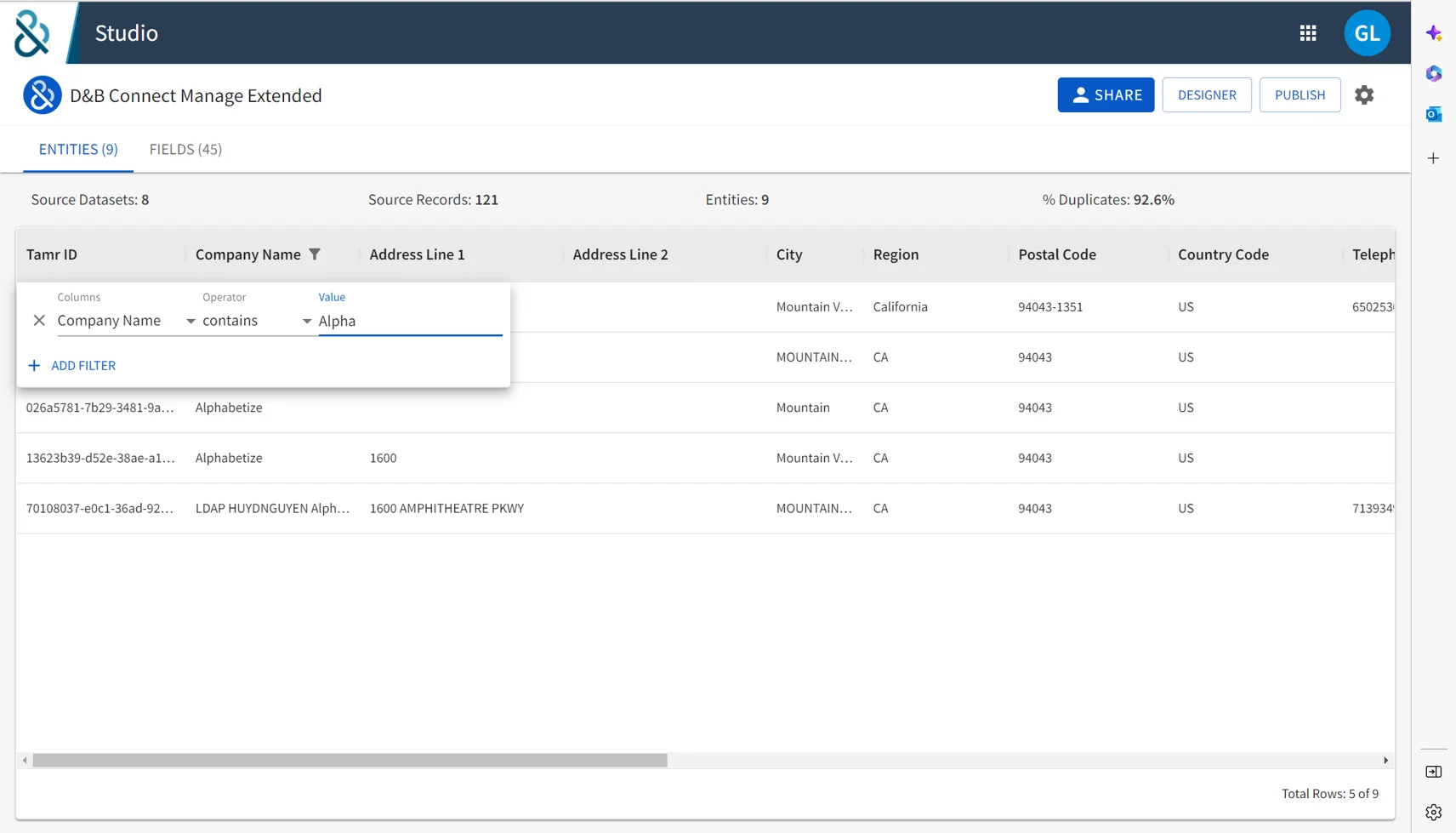Switch to the Fields (45) tab
The image size is (1456, 833).
pyautogui.click(x=185, y=149)
